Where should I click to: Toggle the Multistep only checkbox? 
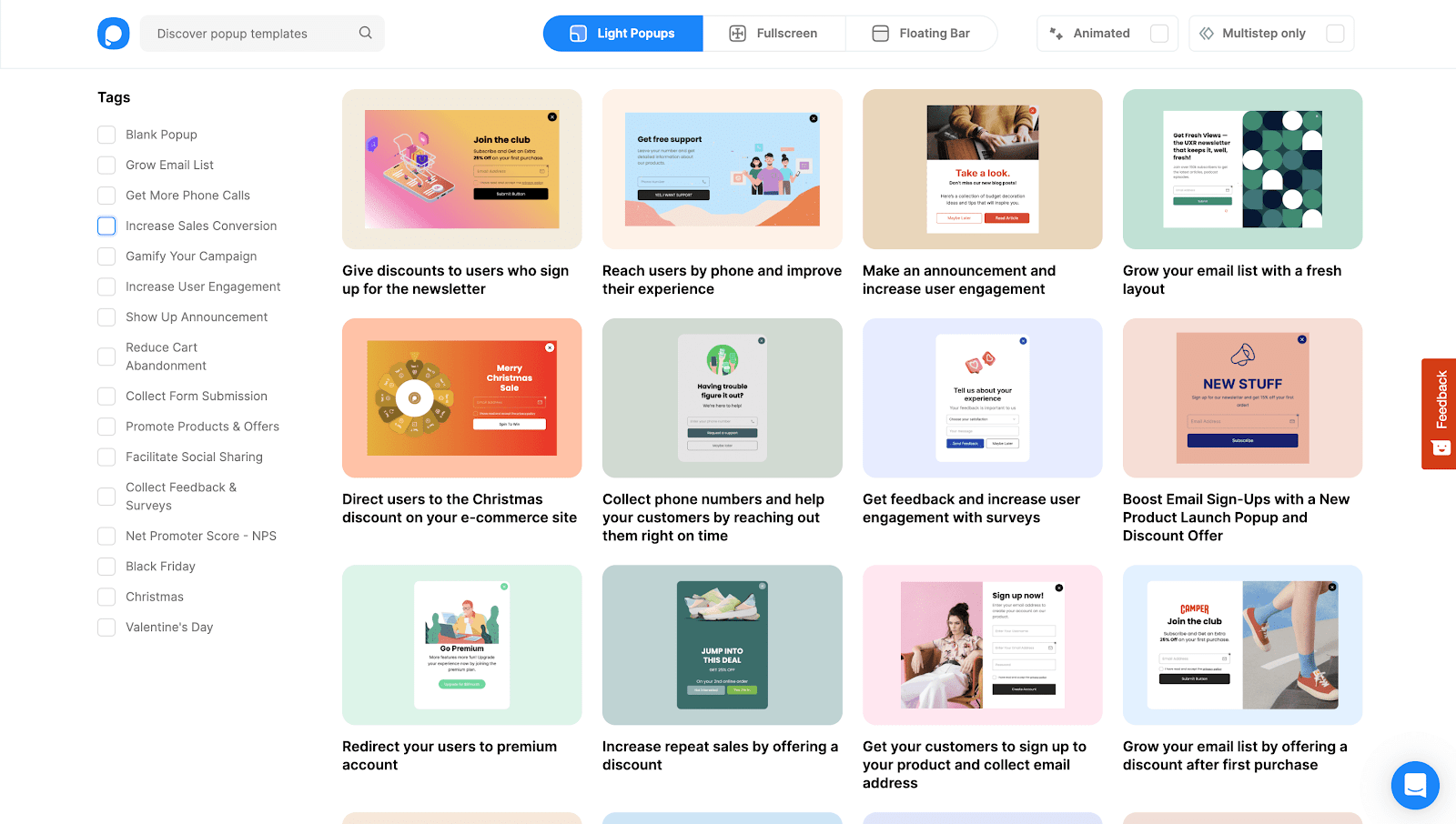tap(1335, 34)
